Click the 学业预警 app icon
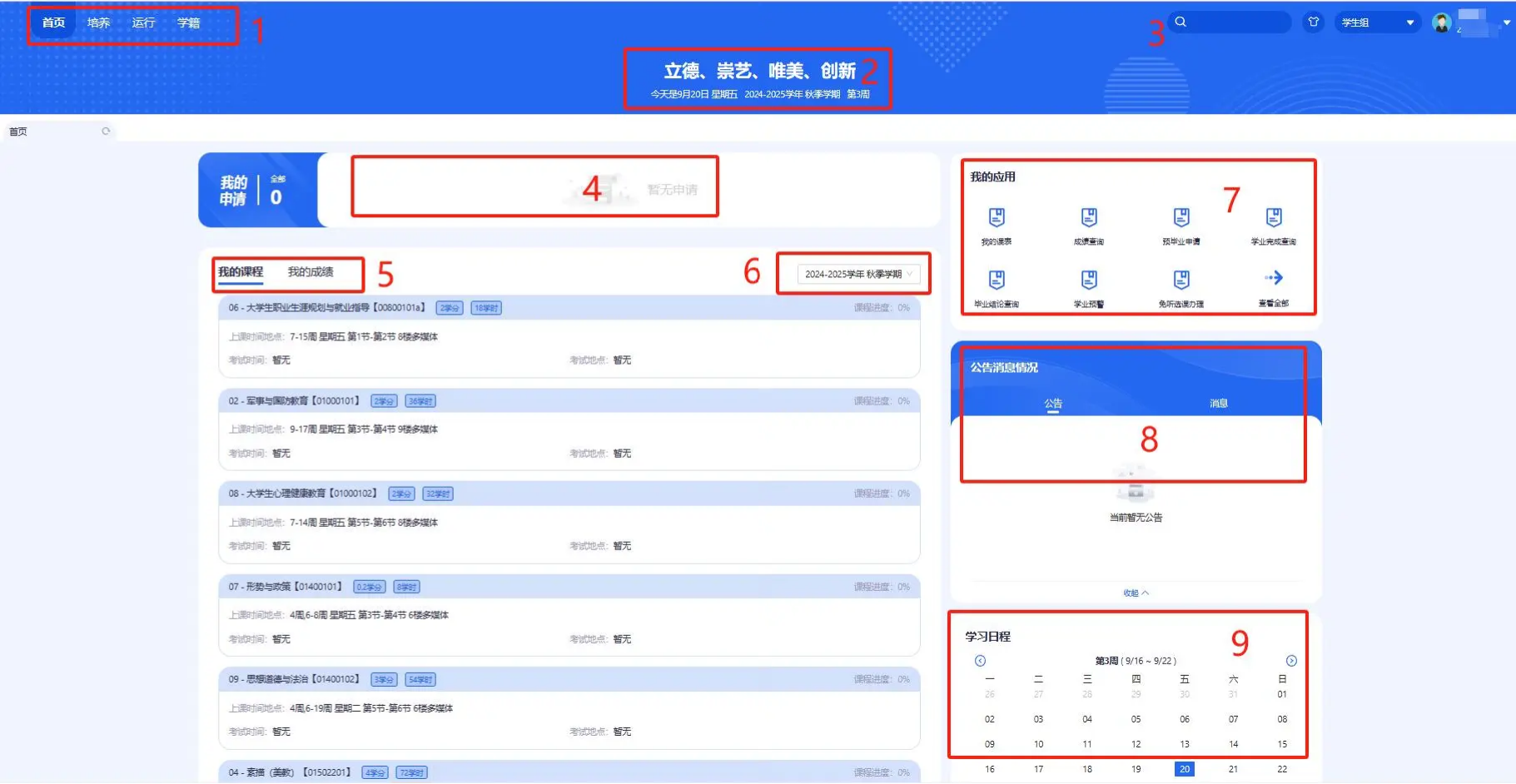Viewport: 1516px width, 784px height. coord(1088,280)
